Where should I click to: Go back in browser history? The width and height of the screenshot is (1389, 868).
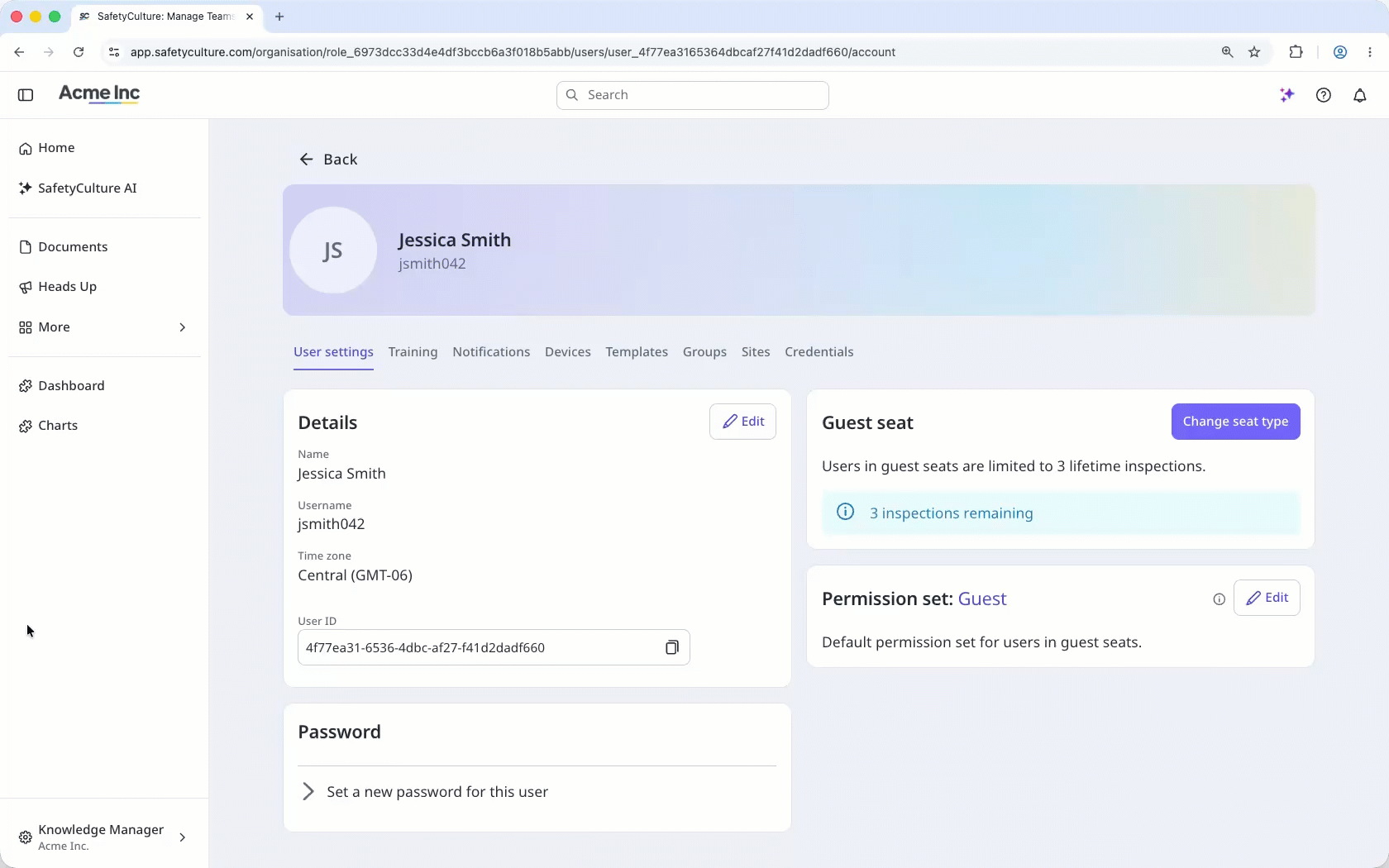coord(19,52)
